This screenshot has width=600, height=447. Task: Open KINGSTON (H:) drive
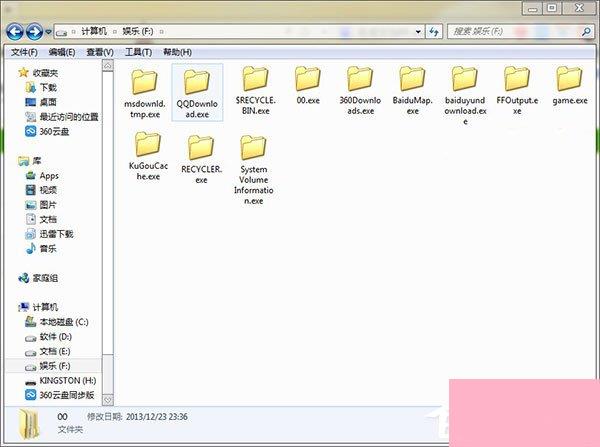coord(60,381)
